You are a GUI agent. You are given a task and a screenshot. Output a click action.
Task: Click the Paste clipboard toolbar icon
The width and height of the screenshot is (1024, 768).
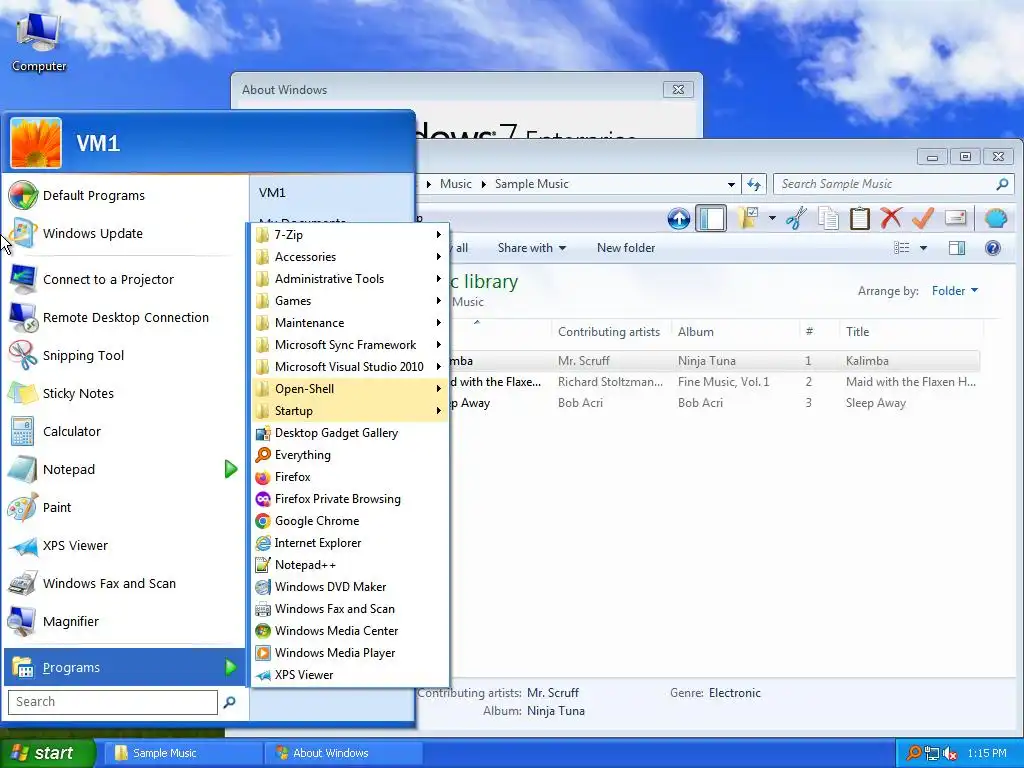pos(859,219)
